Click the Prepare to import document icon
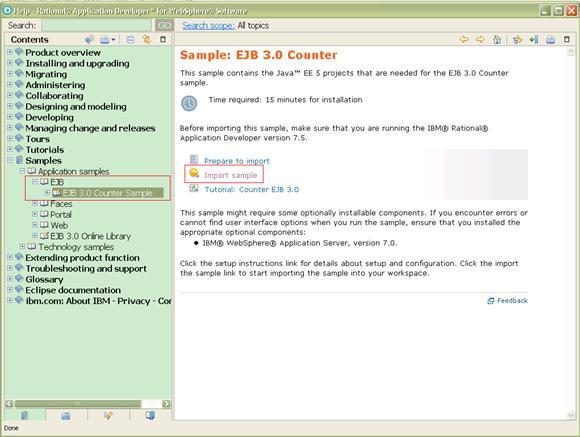Screen dimensions: 580x437 (194, 159)
